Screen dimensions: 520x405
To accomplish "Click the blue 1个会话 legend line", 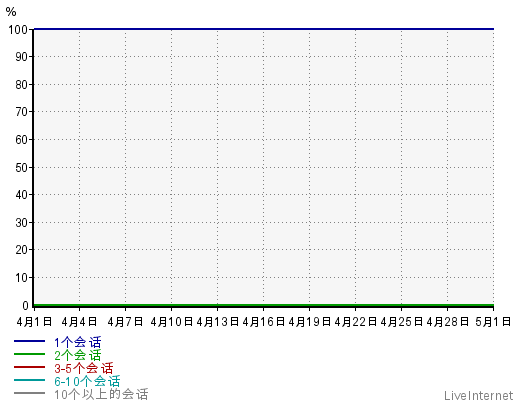I will click(29, 341).
